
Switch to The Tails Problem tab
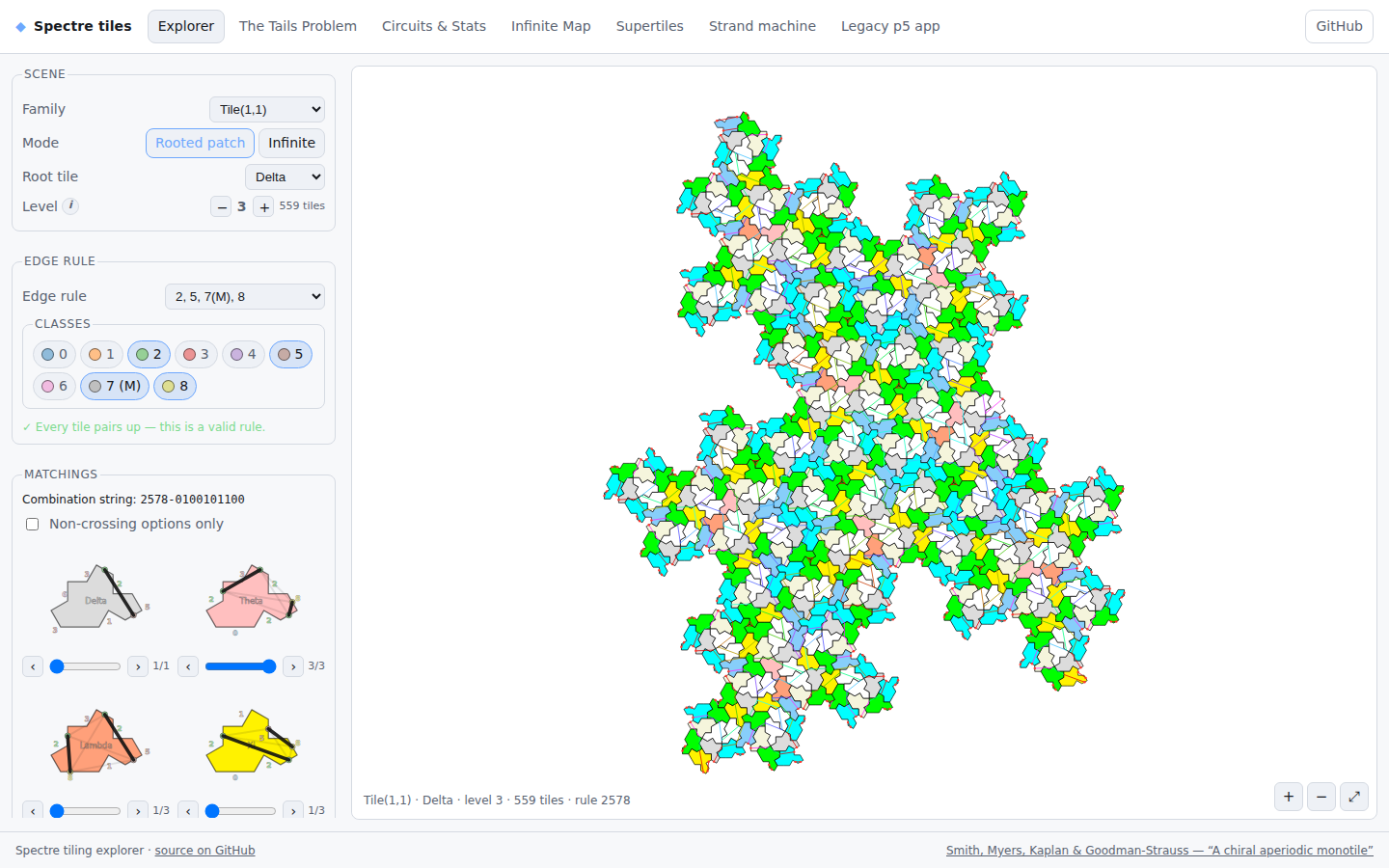(298, 27)
